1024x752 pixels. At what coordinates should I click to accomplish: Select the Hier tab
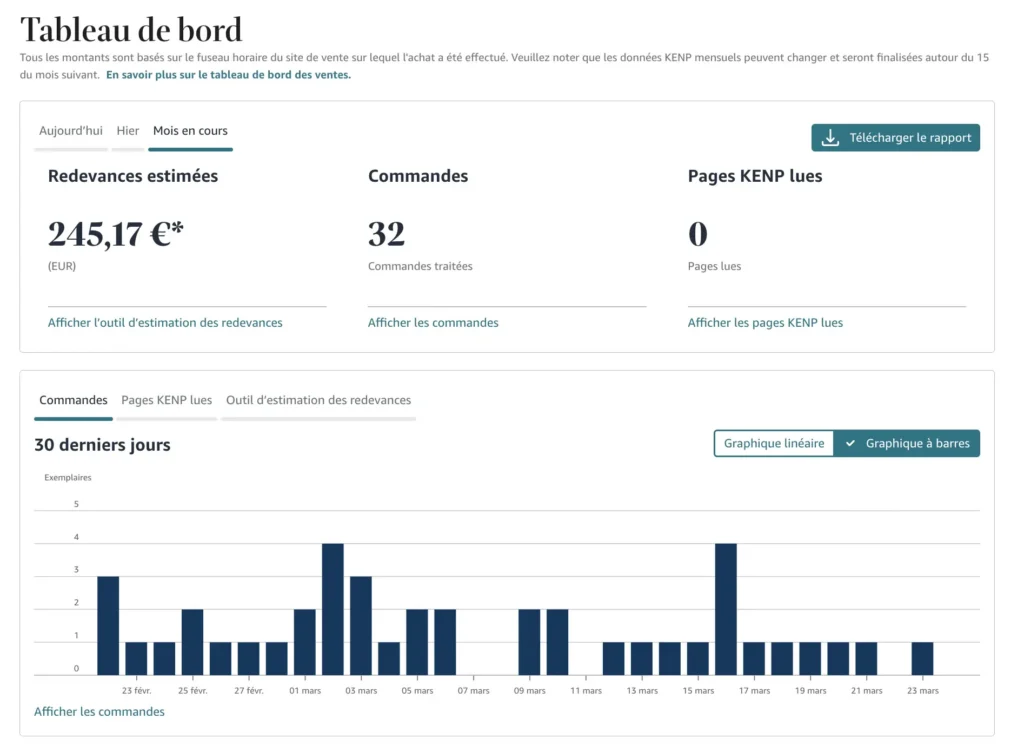[128, 131]
